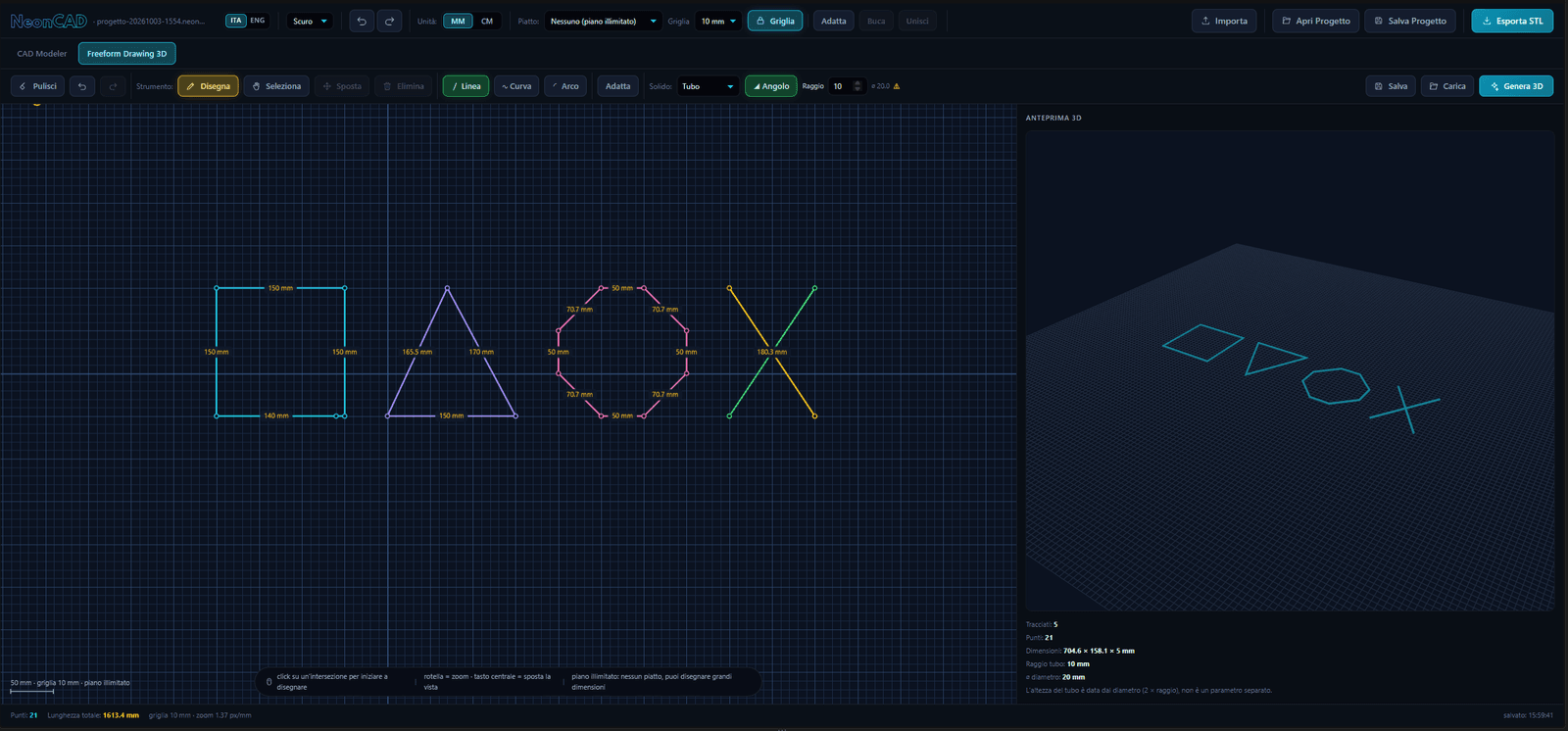Click Adatta beside the Arco tool
Viewport: 1568px width, 731px height.
618,86
